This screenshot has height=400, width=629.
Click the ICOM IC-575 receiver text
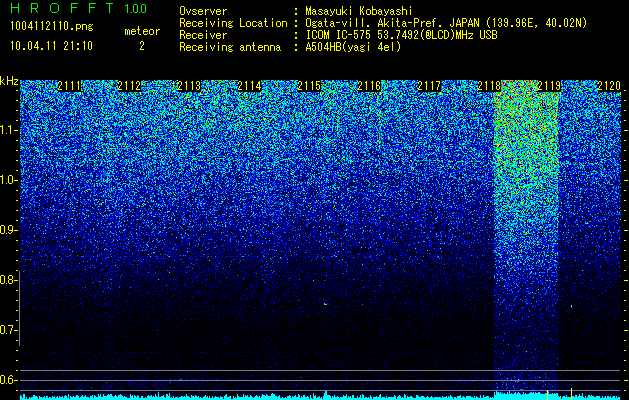(401, 35)
